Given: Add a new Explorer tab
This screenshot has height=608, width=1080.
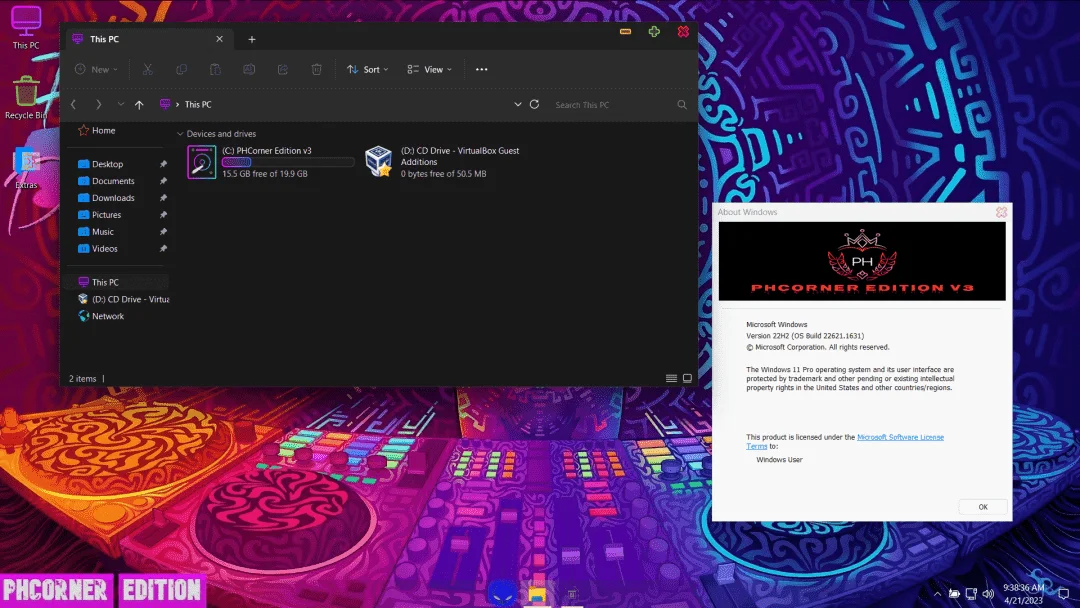Looking at the screenshot, I should tap(251, 39).
